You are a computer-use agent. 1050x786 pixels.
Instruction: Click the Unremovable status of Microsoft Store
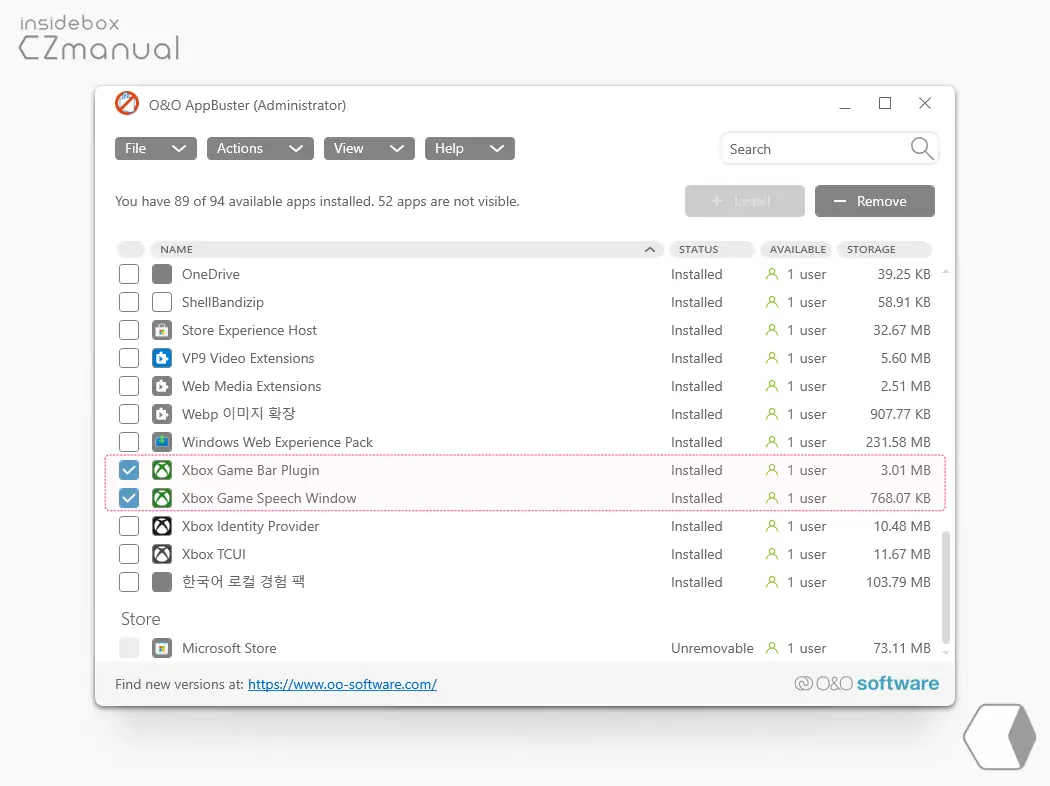712,648
